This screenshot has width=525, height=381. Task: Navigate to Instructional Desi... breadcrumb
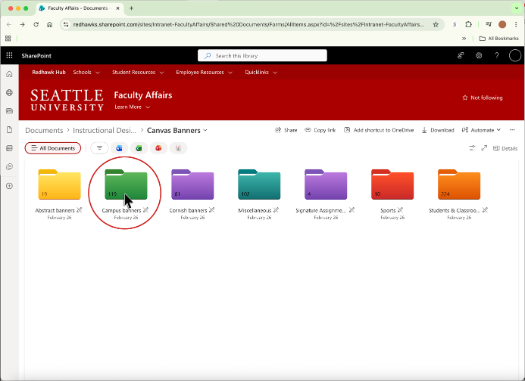104,130
